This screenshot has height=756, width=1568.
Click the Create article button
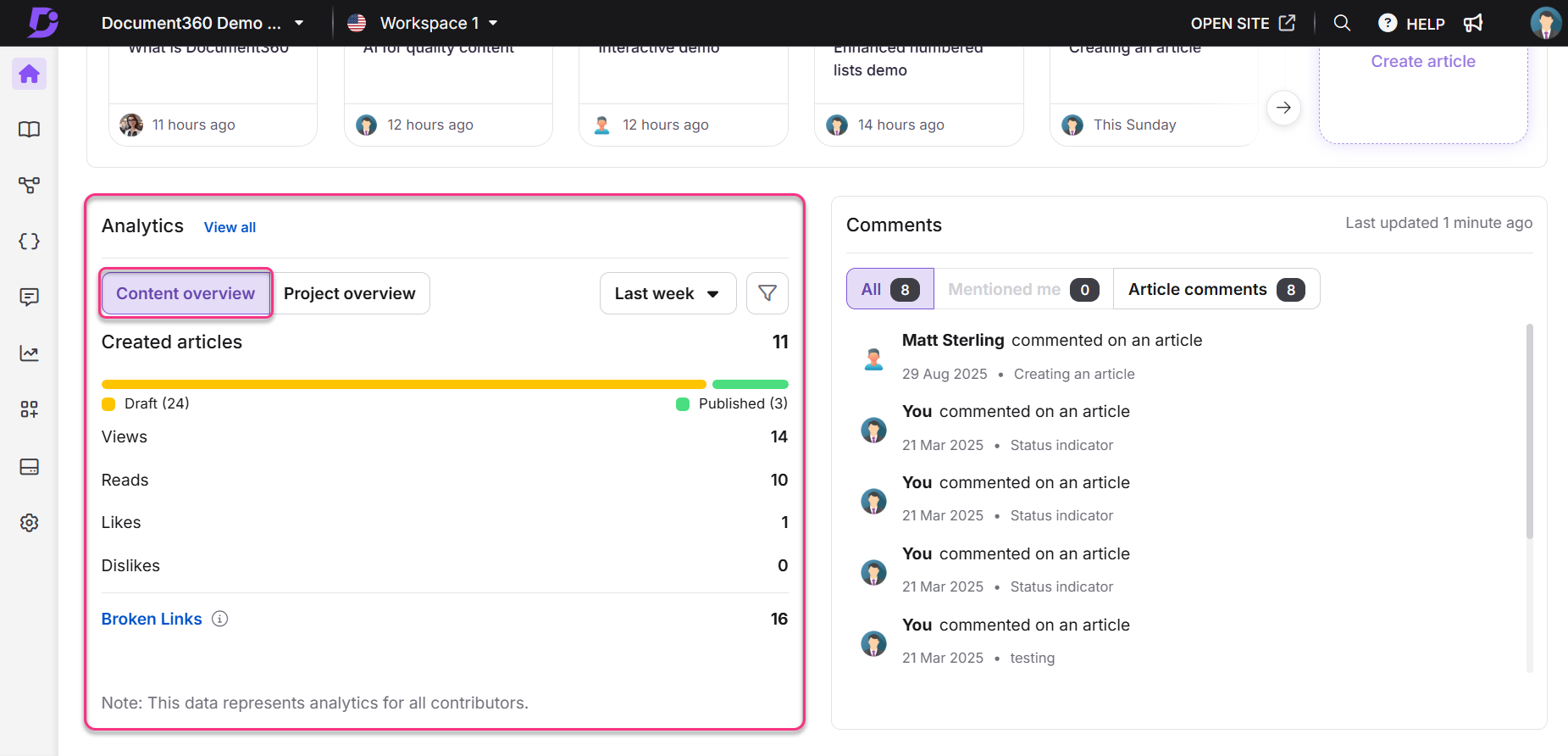click(x=1423, y=61)
